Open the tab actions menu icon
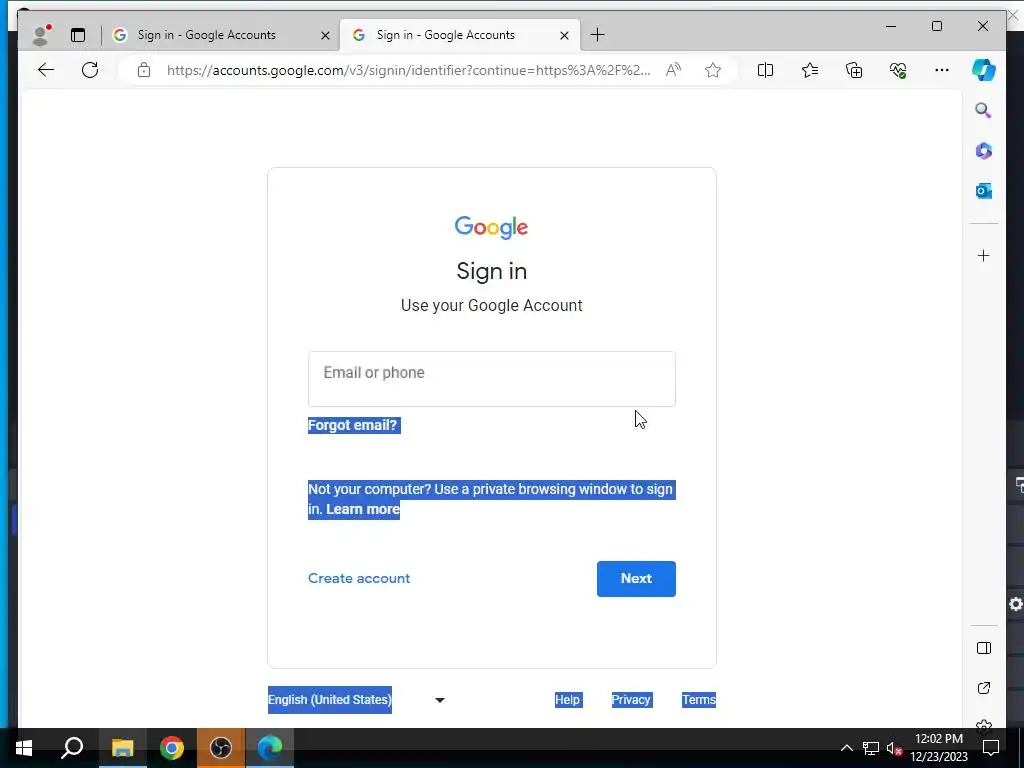 coord(78,35)
